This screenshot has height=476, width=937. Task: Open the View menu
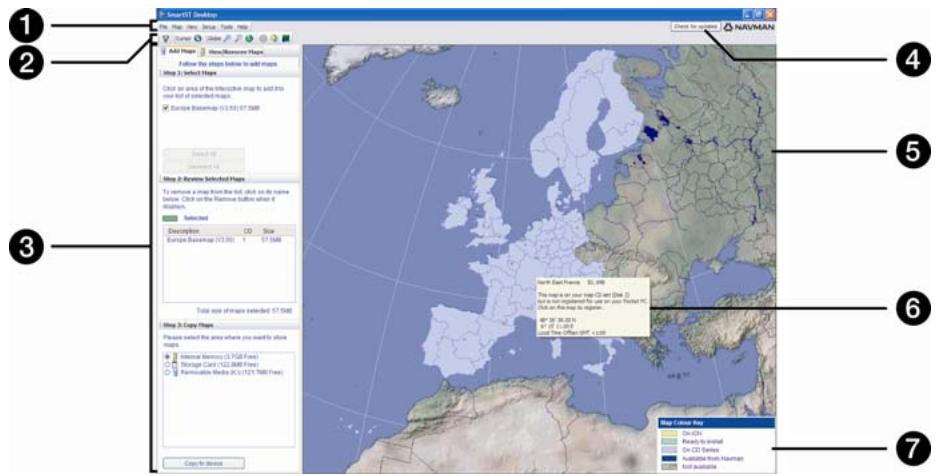(x=192, y=27)
